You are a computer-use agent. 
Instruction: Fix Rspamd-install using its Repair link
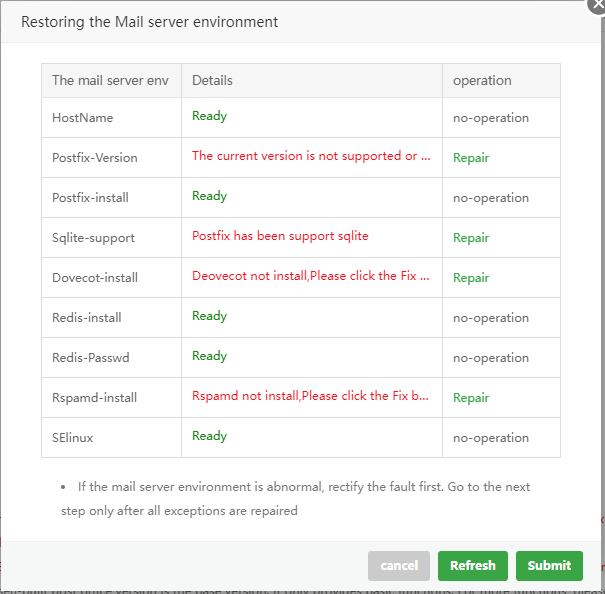[x=471, y=398]
